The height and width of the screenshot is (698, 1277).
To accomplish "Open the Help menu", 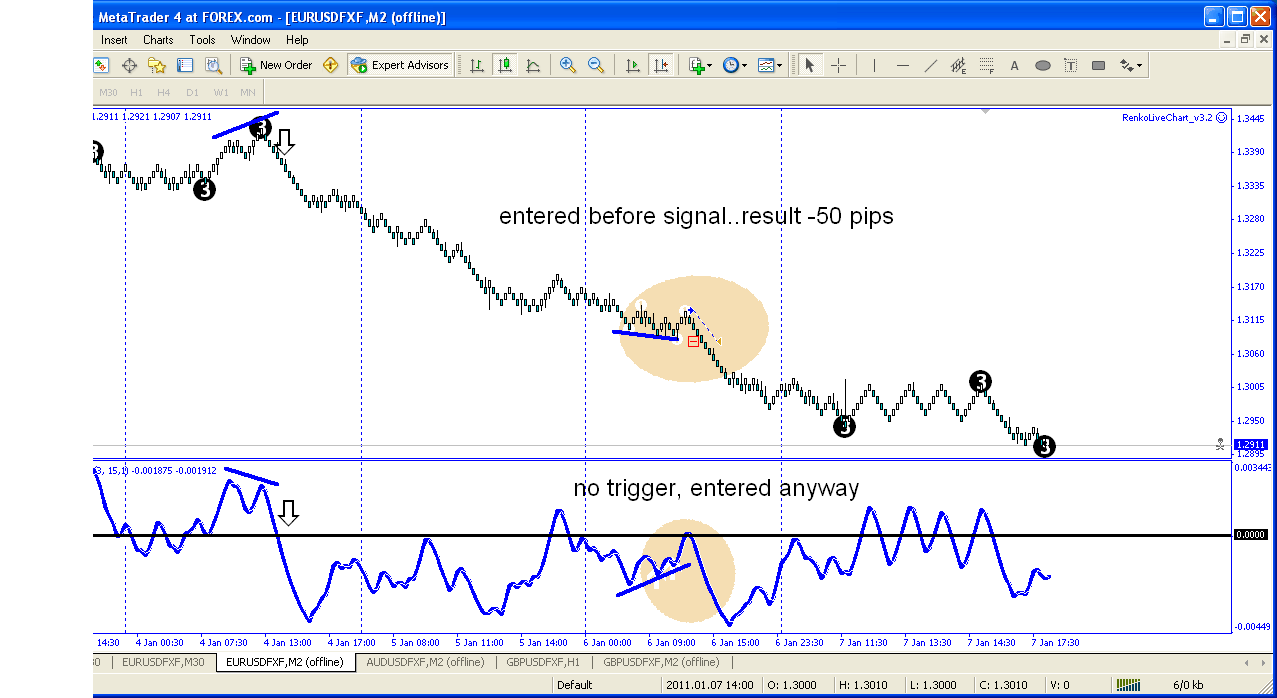I will click(x=297, y=40).
